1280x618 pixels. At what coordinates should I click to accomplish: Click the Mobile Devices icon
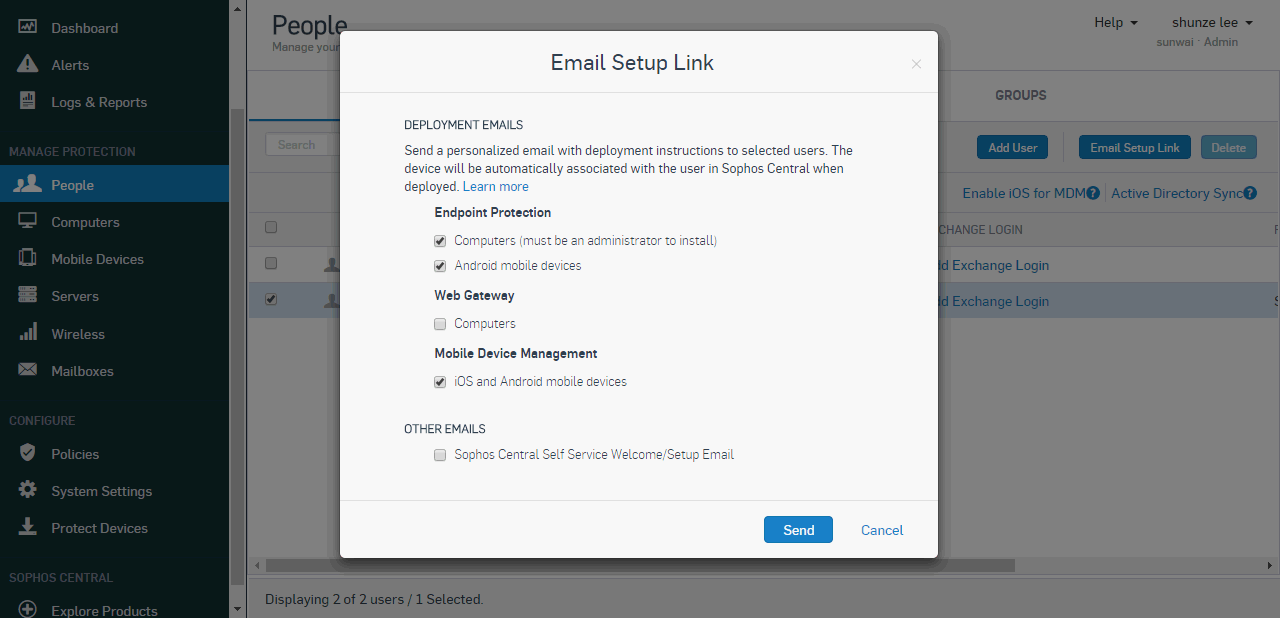coord(28,258)
